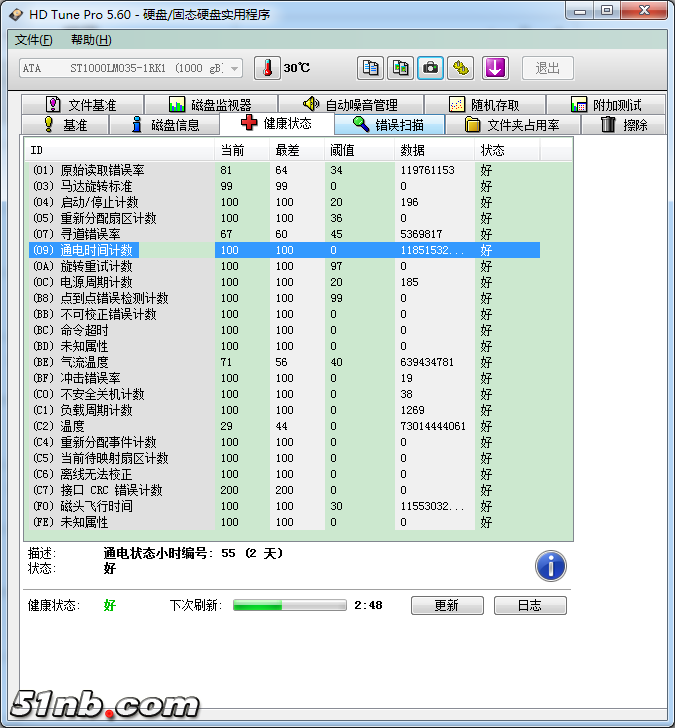This screenshot has height=728, width=675.
Task: Open options with the wrench icon
Action: coord(460,68)
